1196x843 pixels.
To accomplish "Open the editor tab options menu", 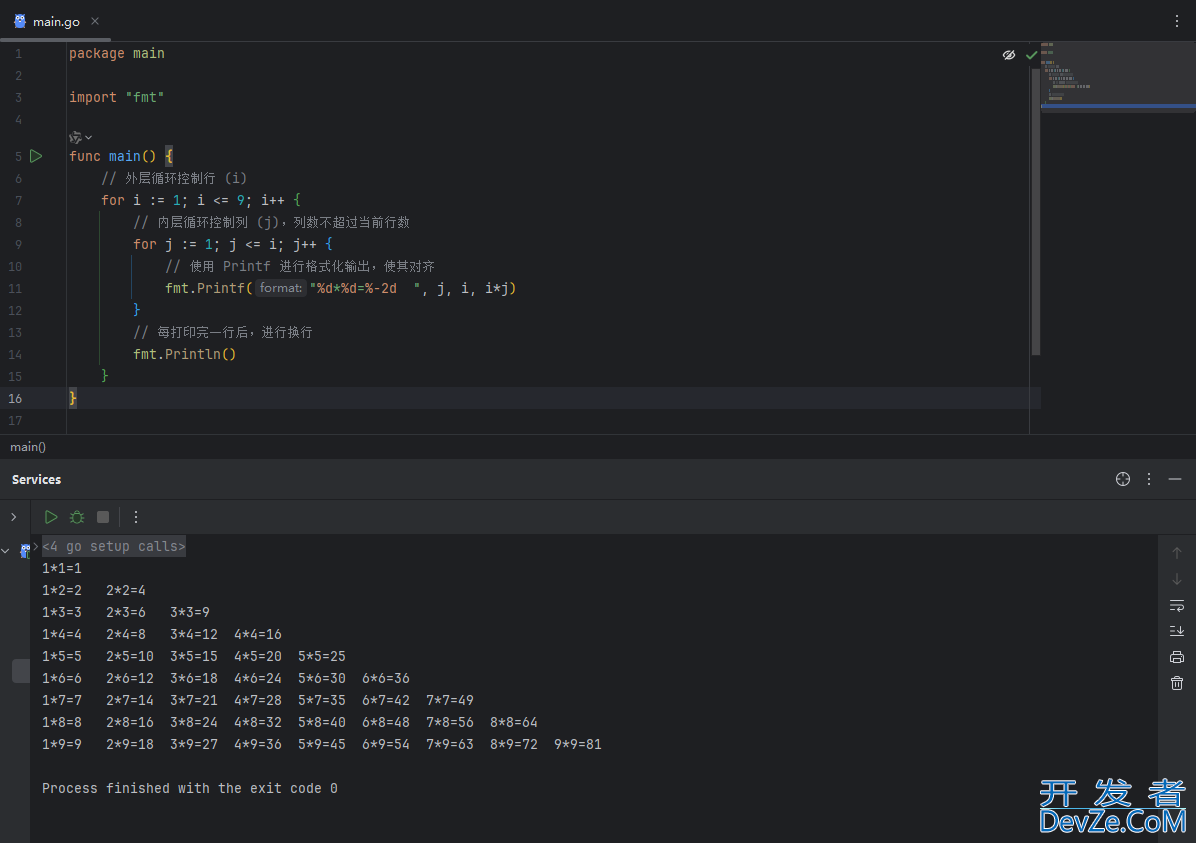I will tap(1177, 21).
